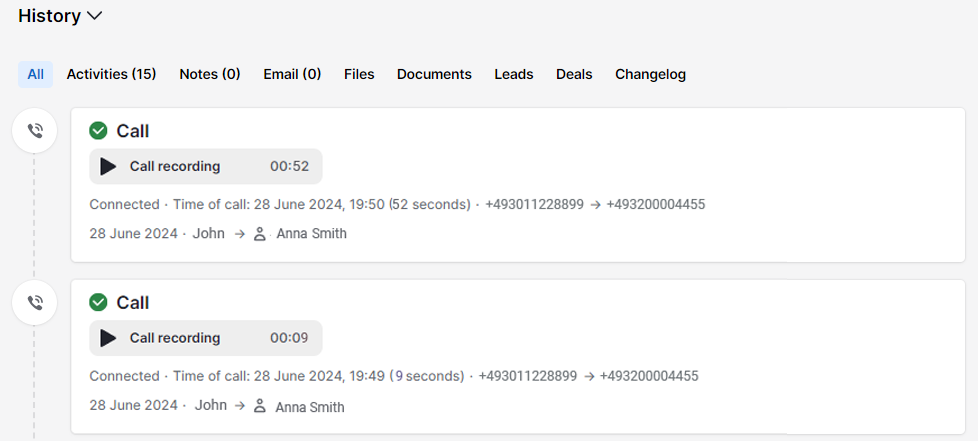
Task: Show the Email (0) tab
Action: 292,74
